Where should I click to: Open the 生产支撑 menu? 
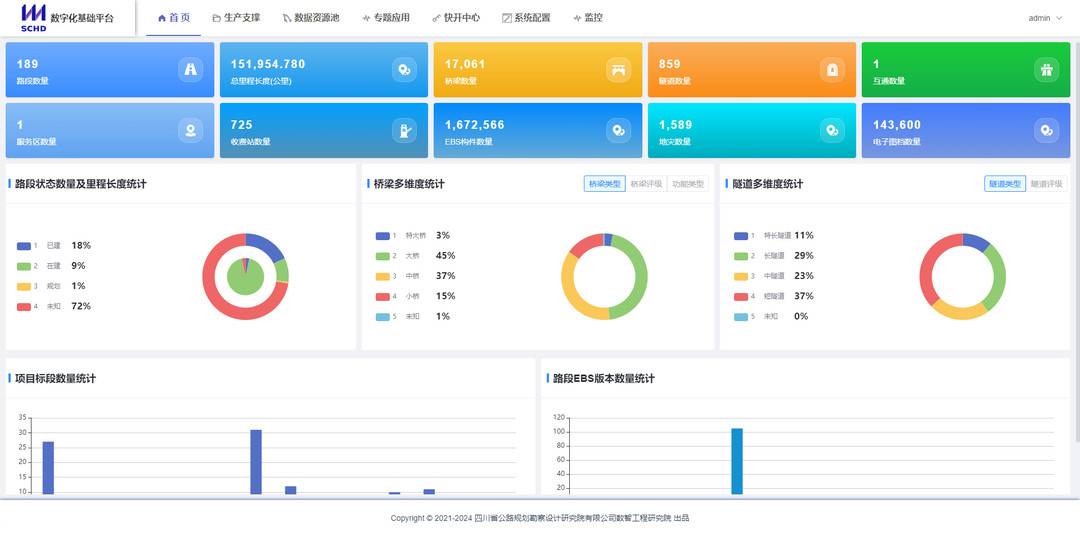236,18
